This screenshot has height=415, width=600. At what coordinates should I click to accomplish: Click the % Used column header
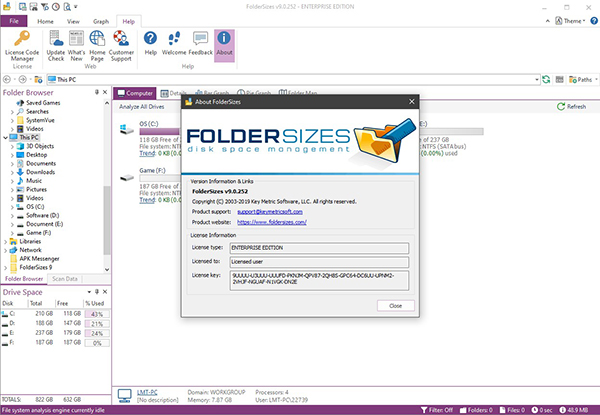click(95, 303)
